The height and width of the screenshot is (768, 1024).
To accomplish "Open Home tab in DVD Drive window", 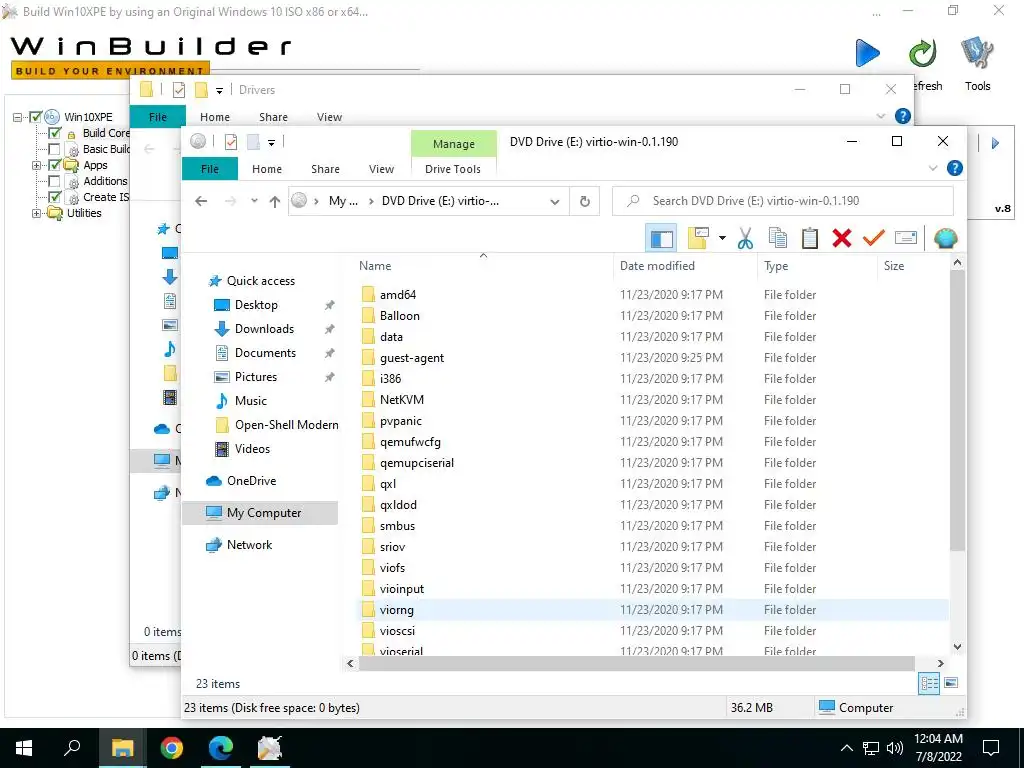I will pyautogui.click(x=267, y=168).
